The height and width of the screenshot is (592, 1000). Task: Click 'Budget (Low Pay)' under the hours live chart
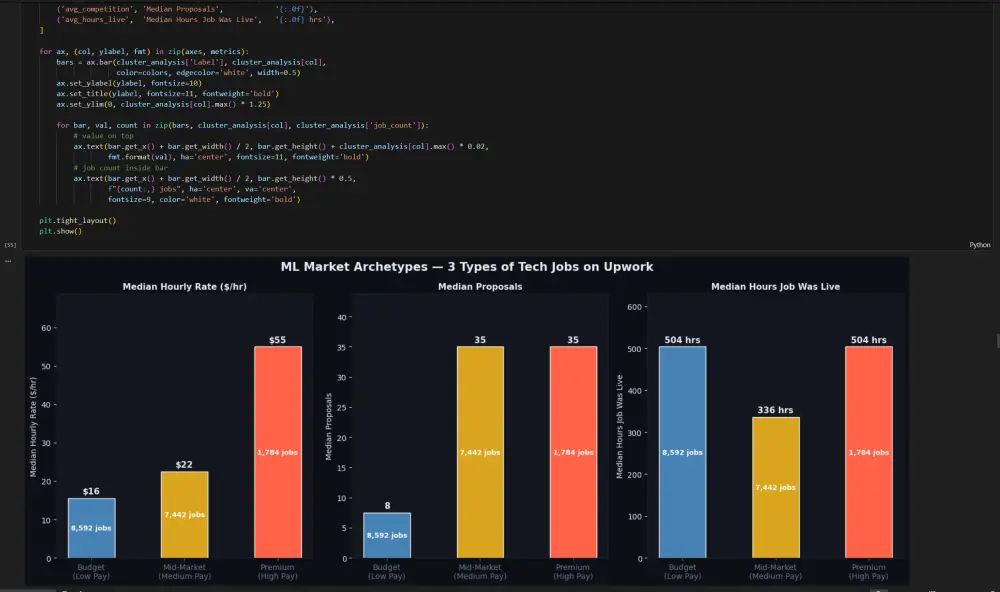[682, 572]
